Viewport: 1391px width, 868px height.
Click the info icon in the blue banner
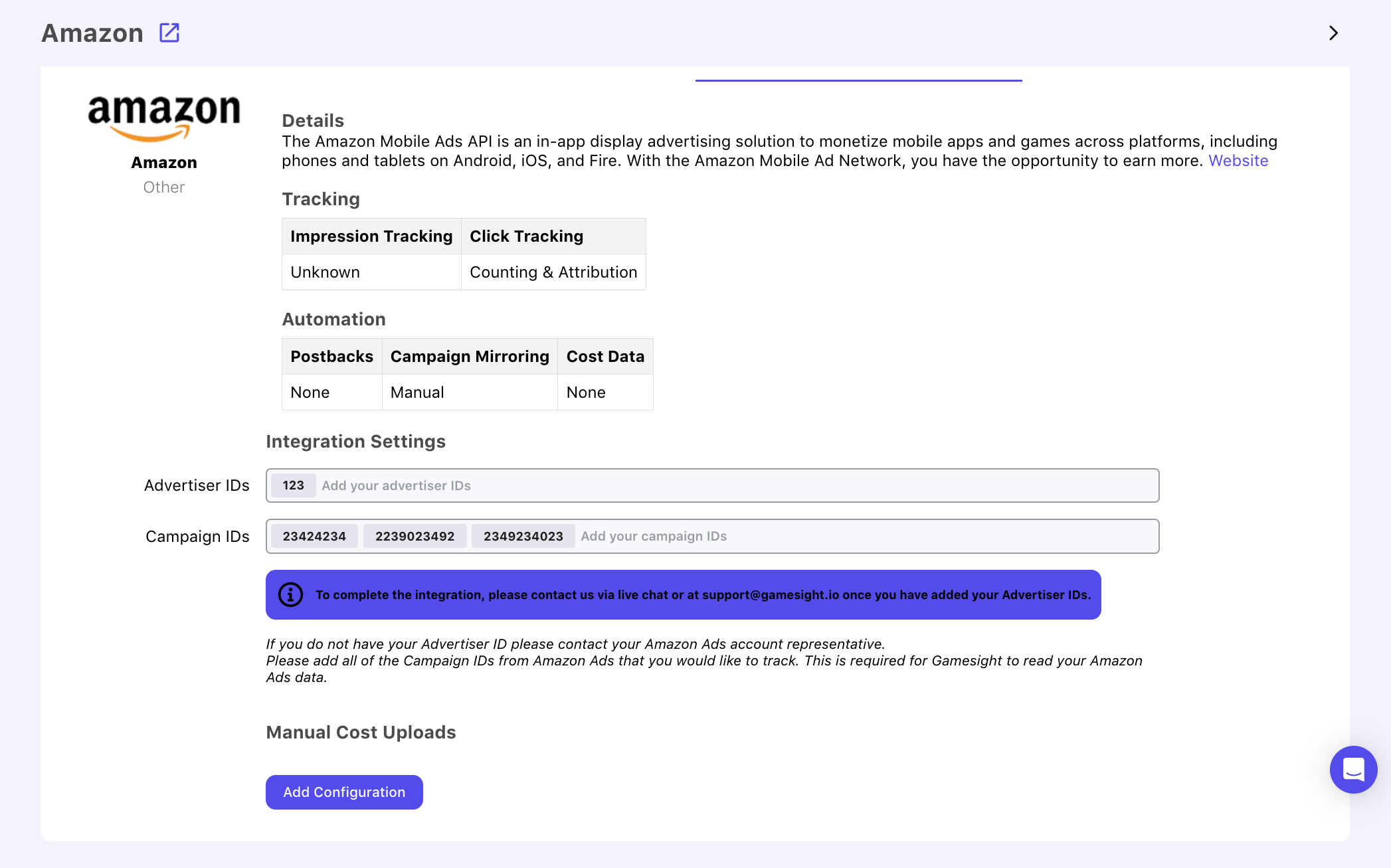(290, 594)
